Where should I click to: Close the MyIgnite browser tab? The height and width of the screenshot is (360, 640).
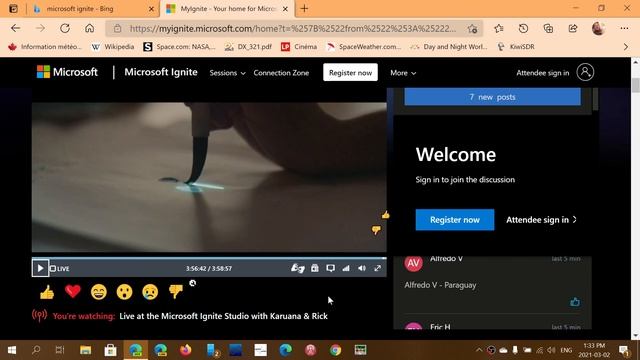pyautogui.click(x=285, y=9)
